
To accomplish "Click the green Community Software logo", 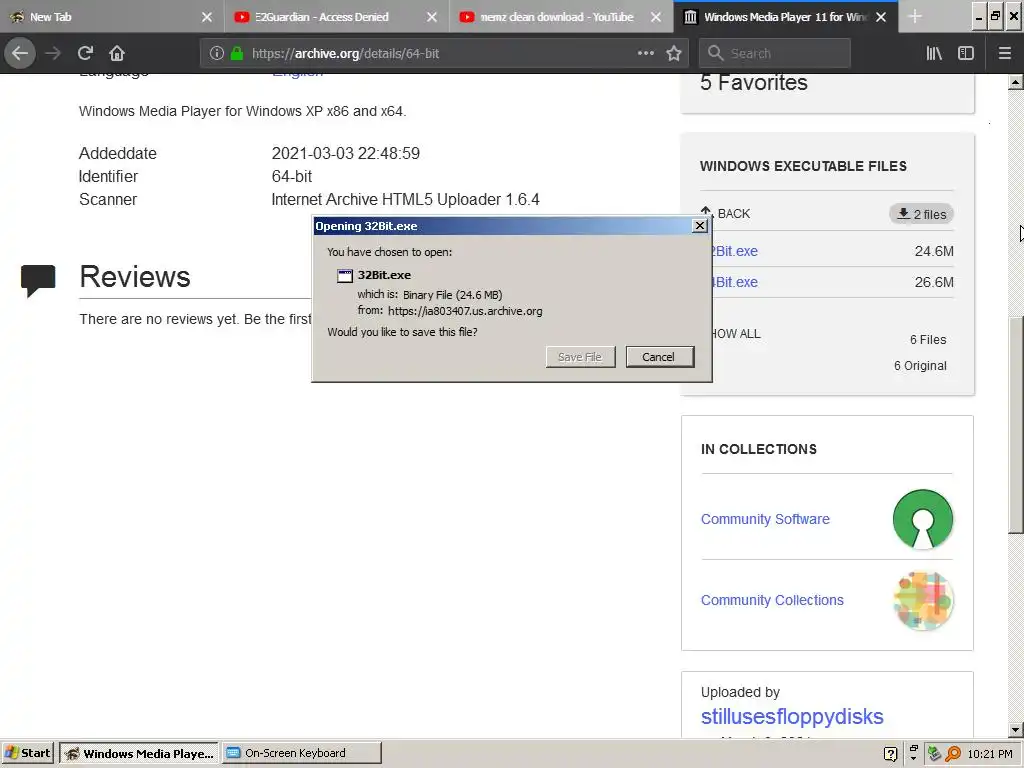I will click(x=923, y=519).
